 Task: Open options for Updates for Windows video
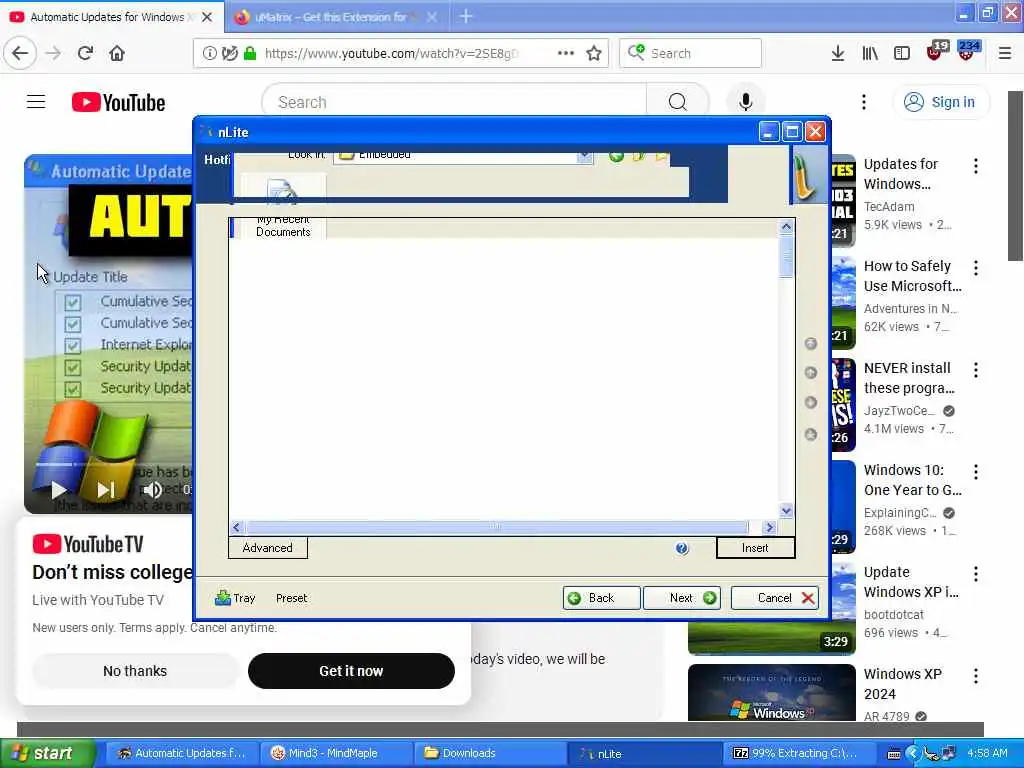coord(976,166)
